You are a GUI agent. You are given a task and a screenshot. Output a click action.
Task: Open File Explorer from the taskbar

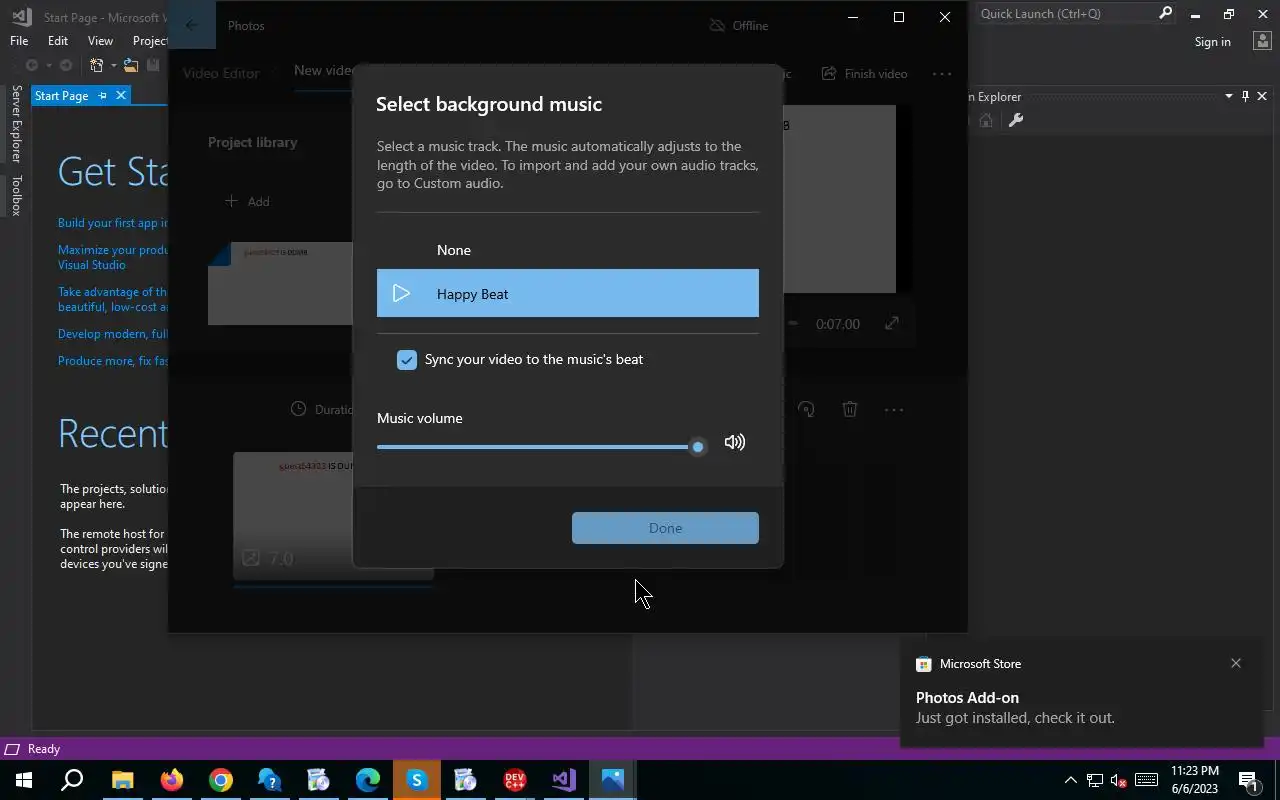click(x=122, y=780)
